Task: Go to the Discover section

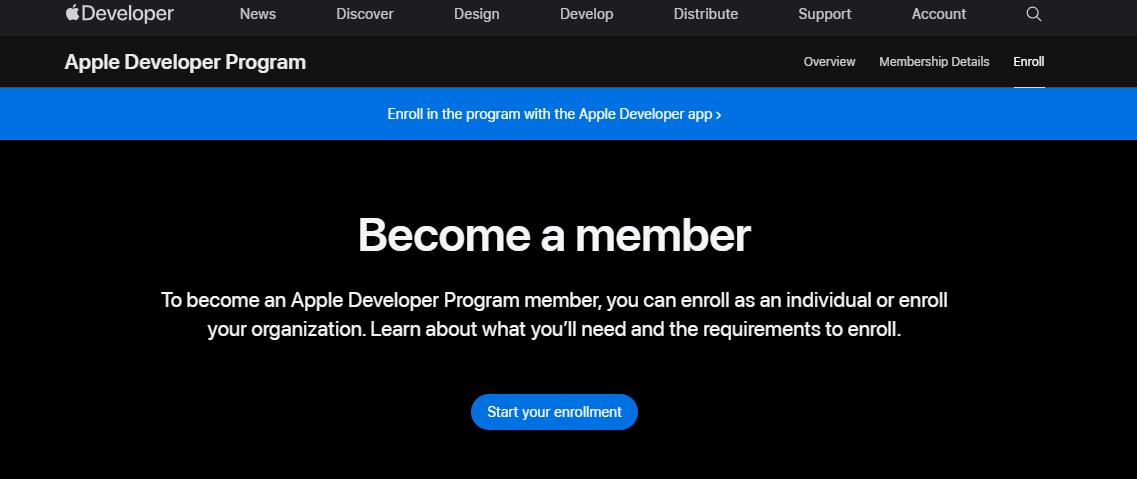Action: tap(365, 14)
